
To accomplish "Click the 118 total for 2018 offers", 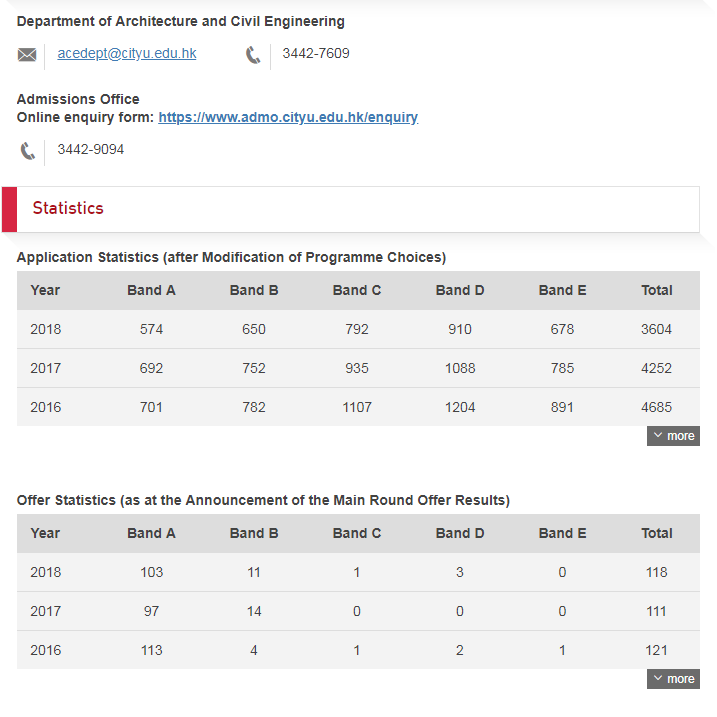I will point(657,572).
